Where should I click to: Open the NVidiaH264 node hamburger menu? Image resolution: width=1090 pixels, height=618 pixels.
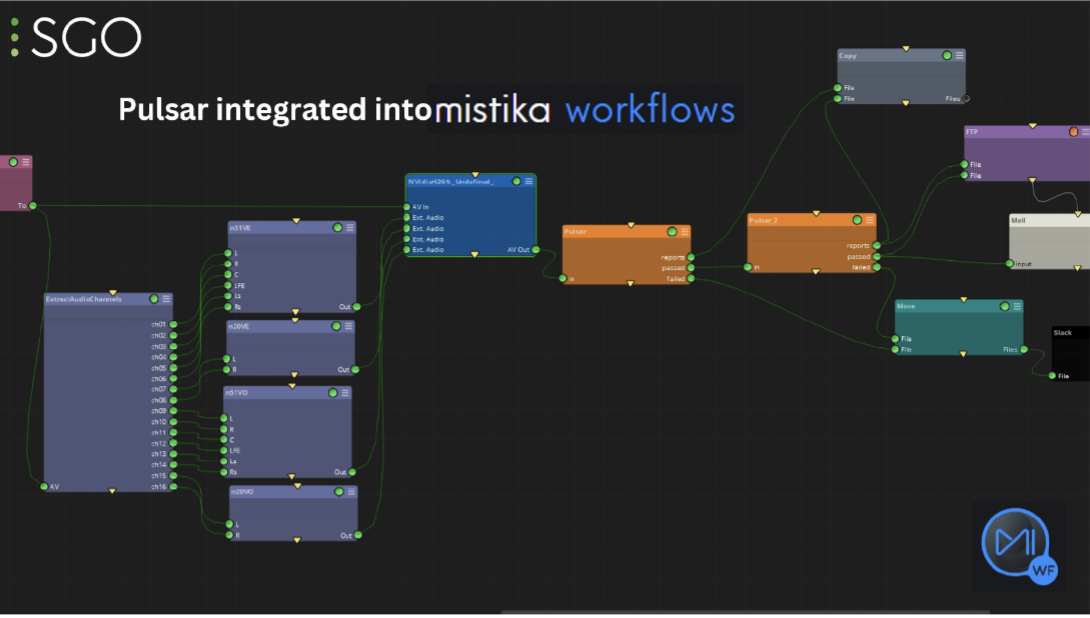(x=529, y=181)
